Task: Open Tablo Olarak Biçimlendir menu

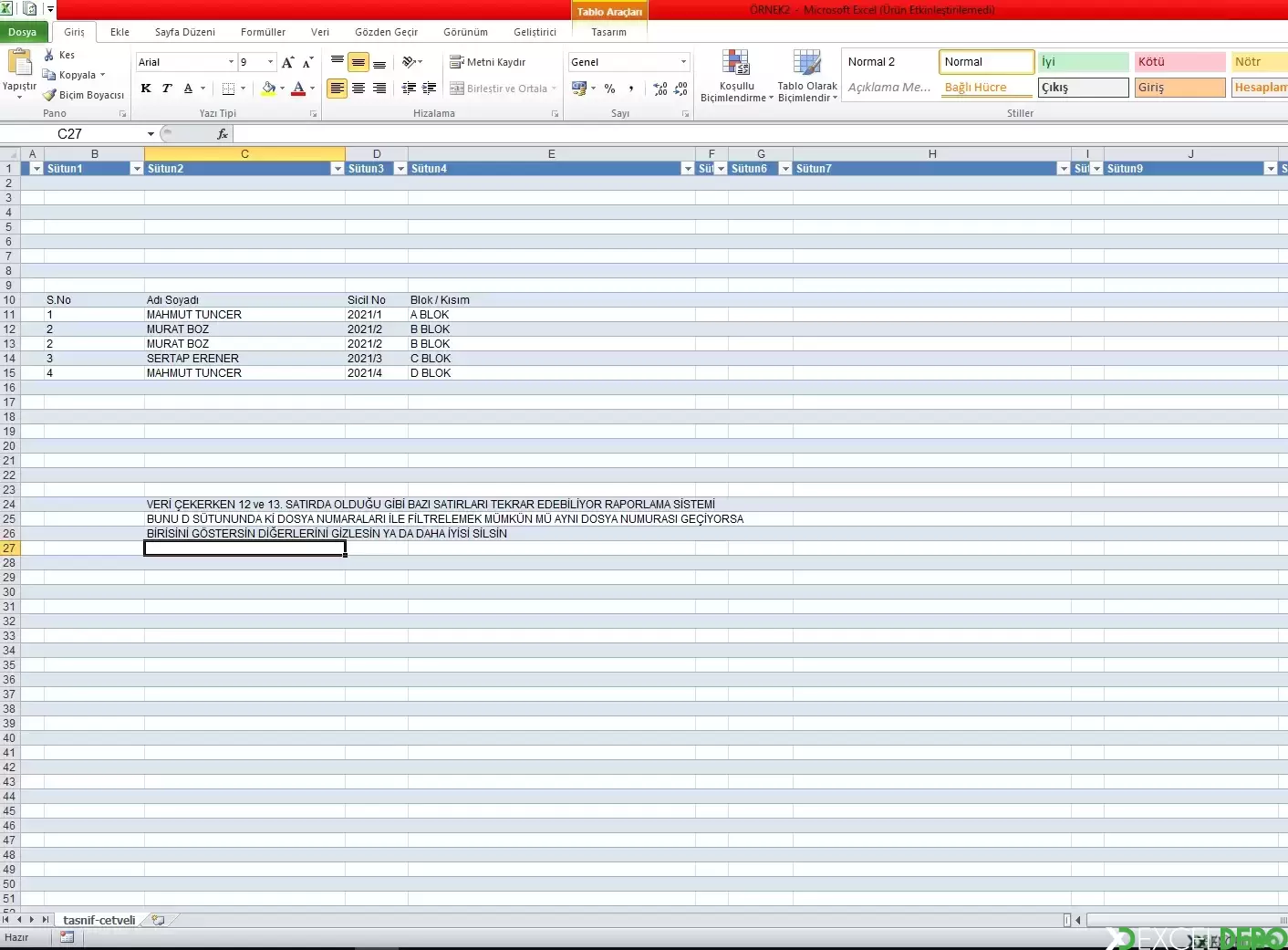Action: point(807,76)
